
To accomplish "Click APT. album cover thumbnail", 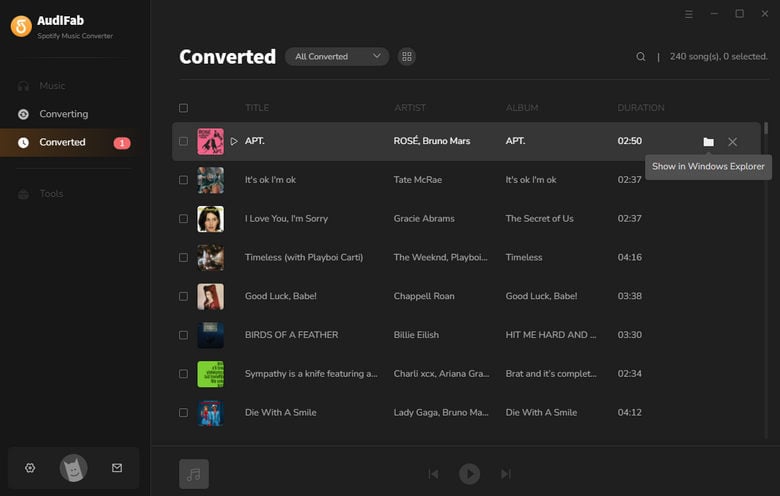I will (210, 141).
